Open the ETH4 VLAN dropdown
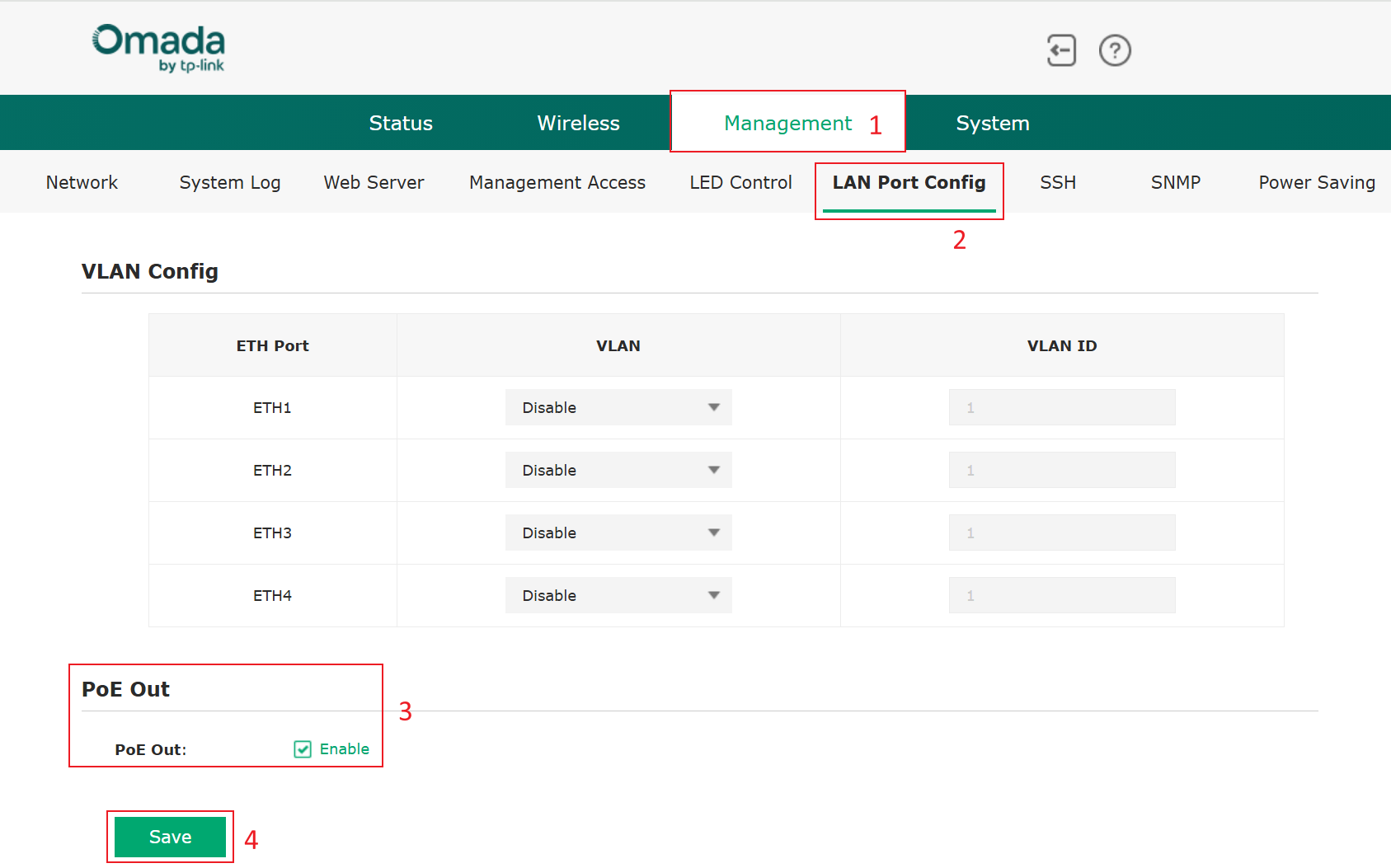This screenshot has height=868, width=1391. coord(618,594)
